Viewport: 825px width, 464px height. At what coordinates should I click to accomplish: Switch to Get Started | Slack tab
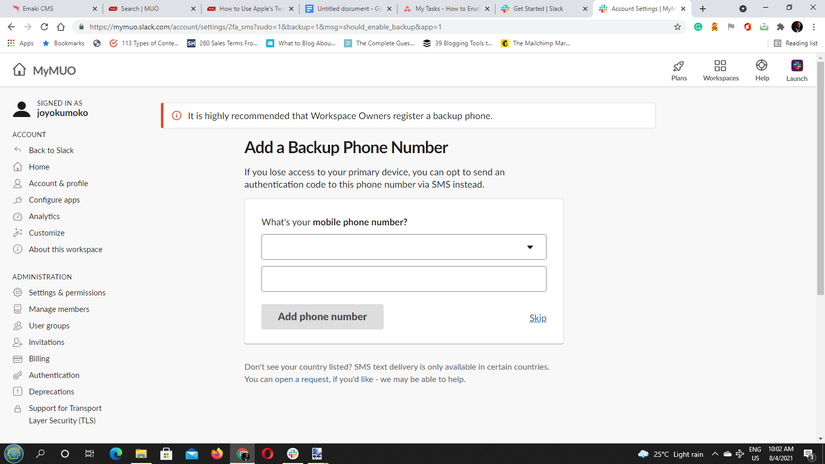coord(544,8)
